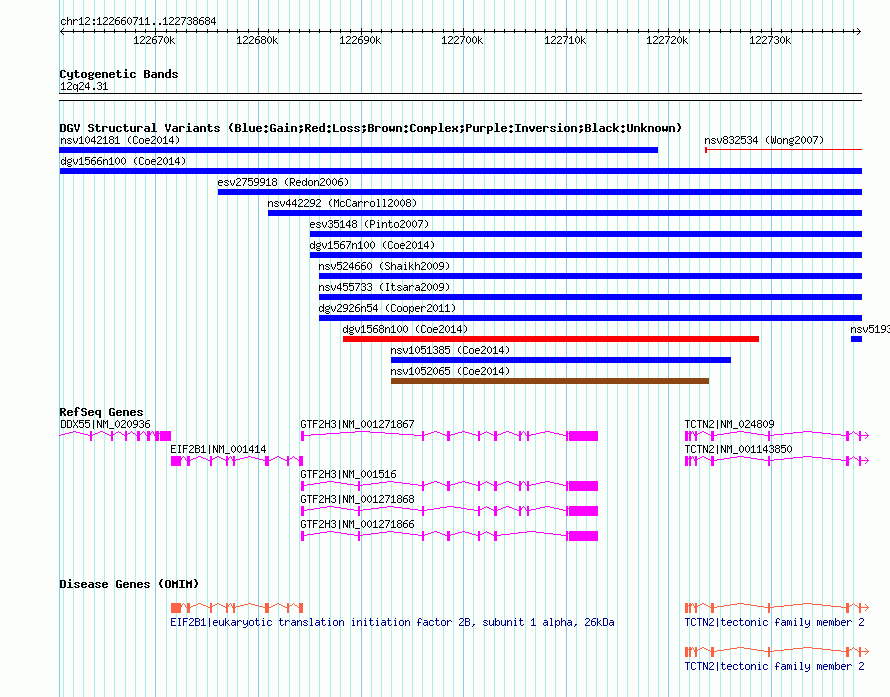Image resolution: width=890 pixels, height=697 pixels.
Task: Select the GTF2H3 NM_001271867 transcript model
Action: click(450, 436)
